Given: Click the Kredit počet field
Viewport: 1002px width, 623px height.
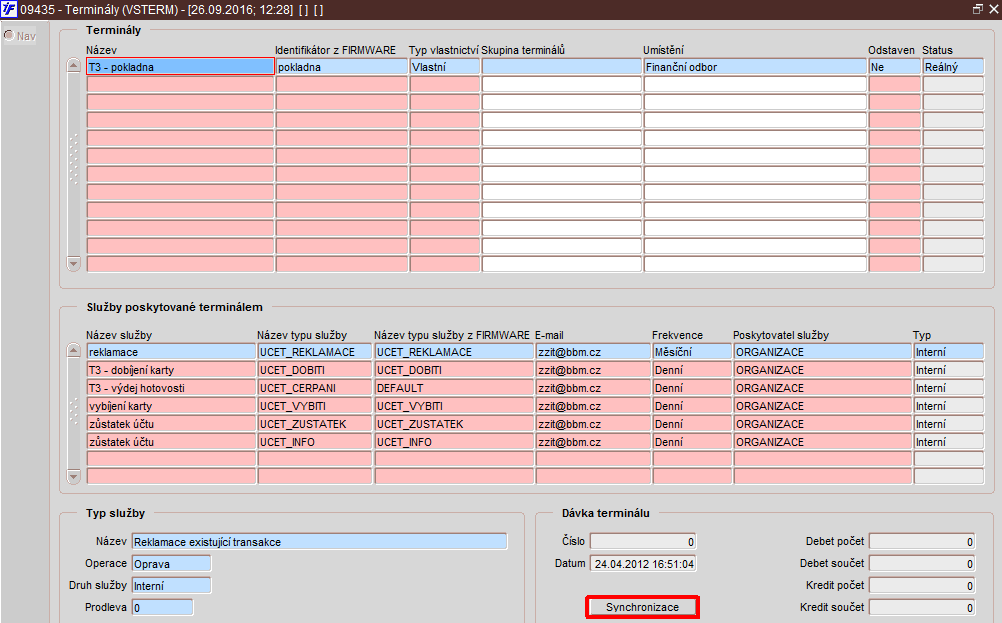Looking at the screenshot, I should tap(922, 585).
